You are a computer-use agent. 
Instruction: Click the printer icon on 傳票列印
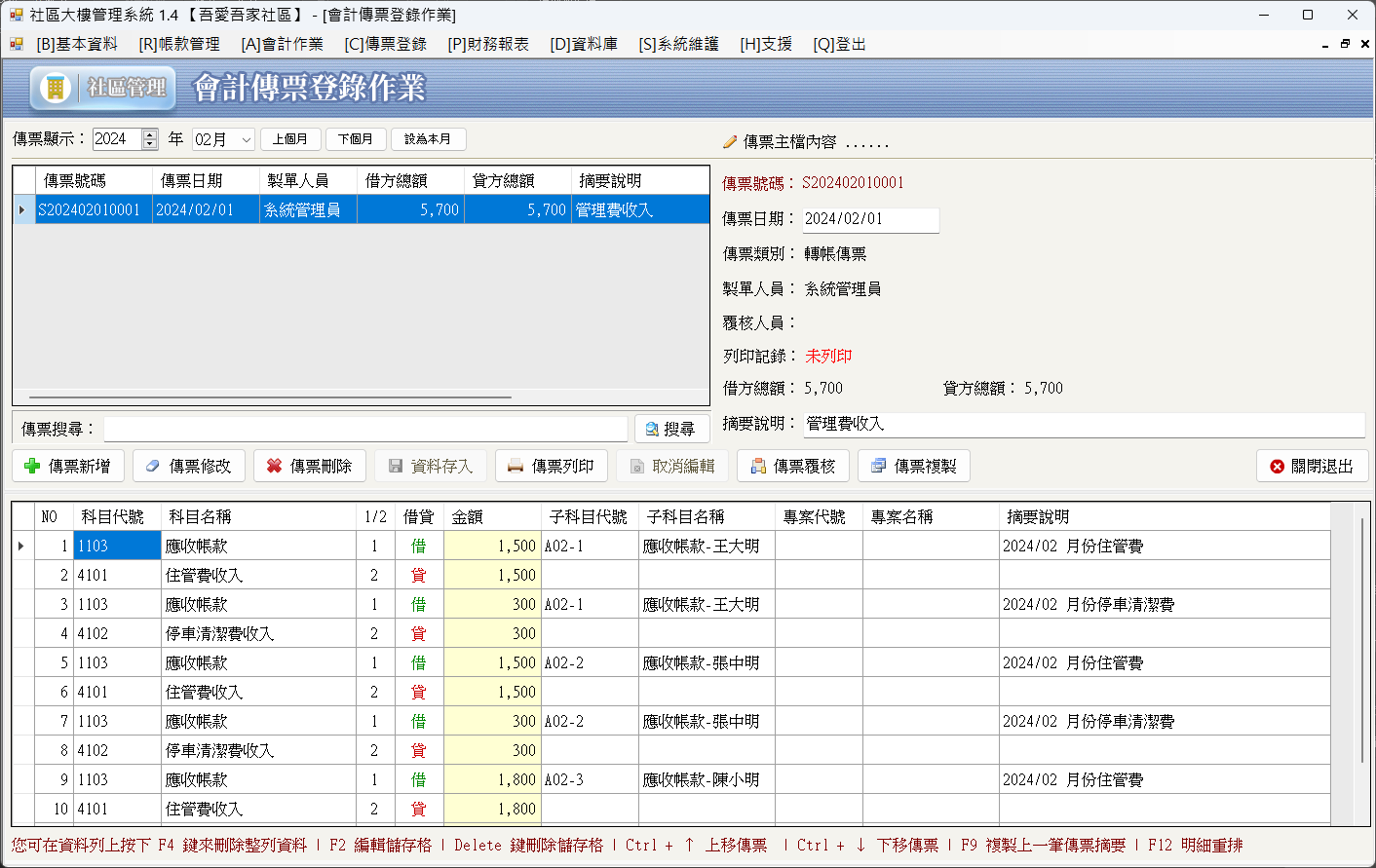pos(516,467)
